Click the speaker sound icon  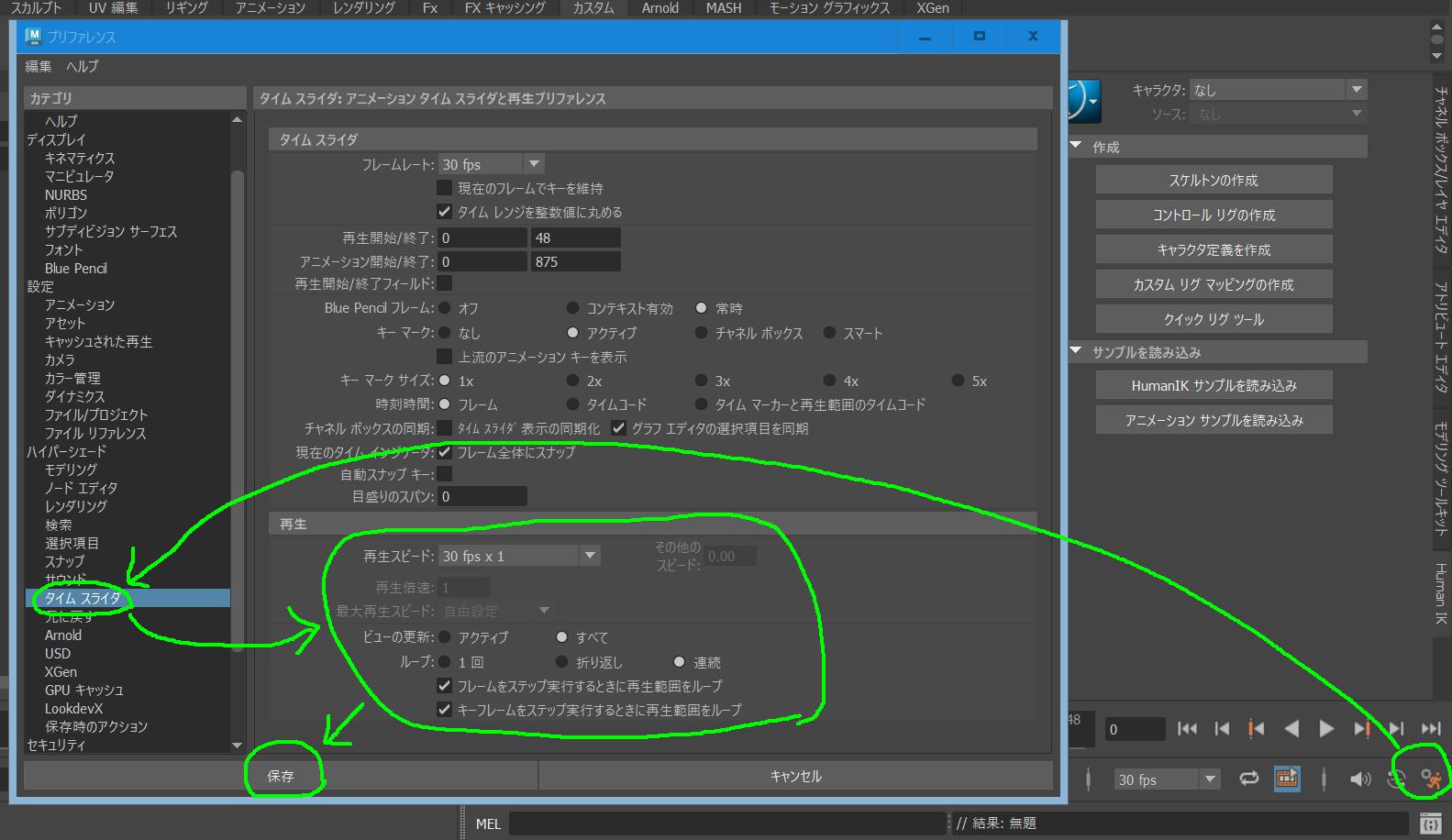(1360, 779)
